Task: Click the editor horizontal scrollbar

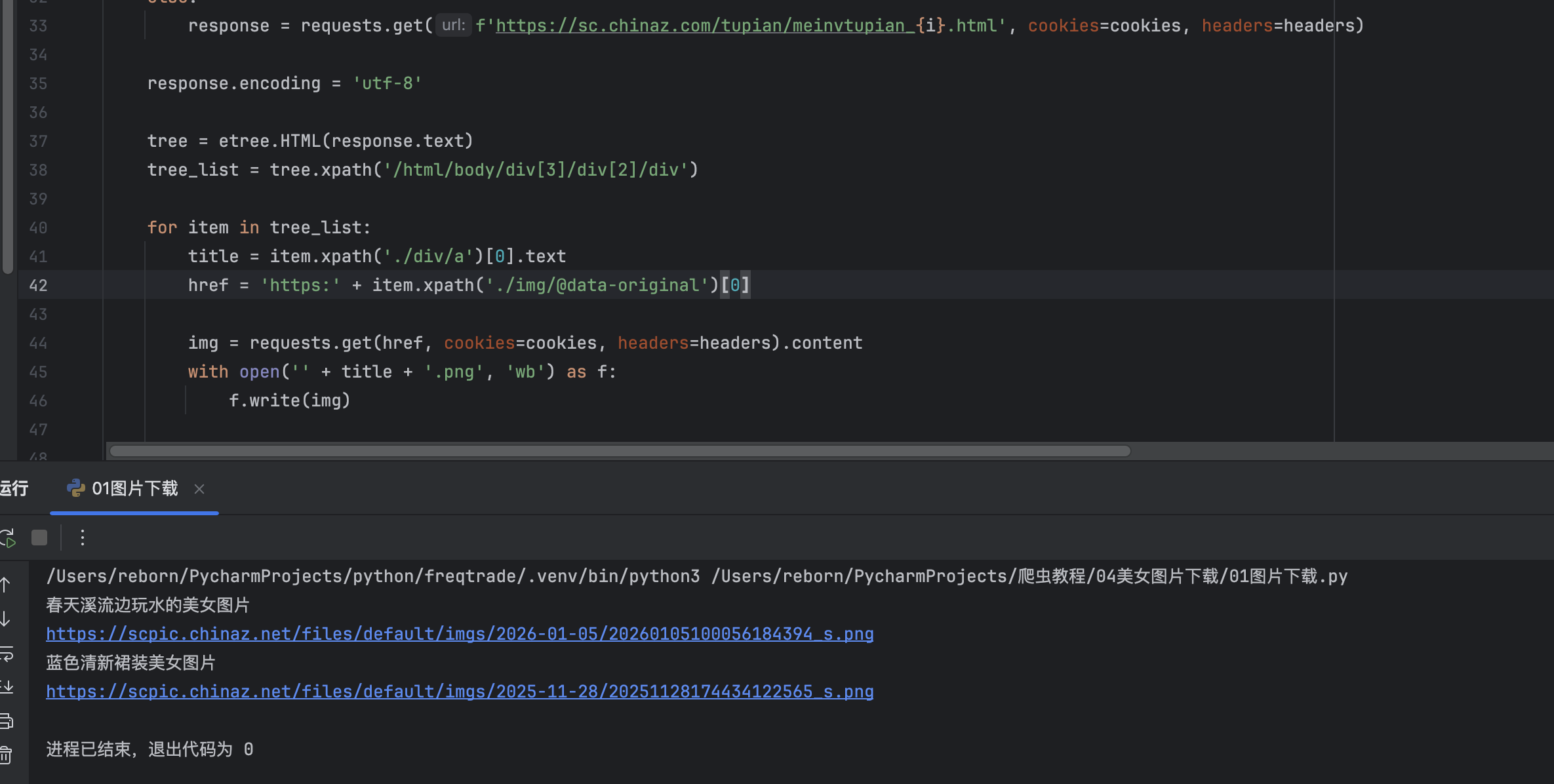Action: pyautogui.click(x=620, y=451)
